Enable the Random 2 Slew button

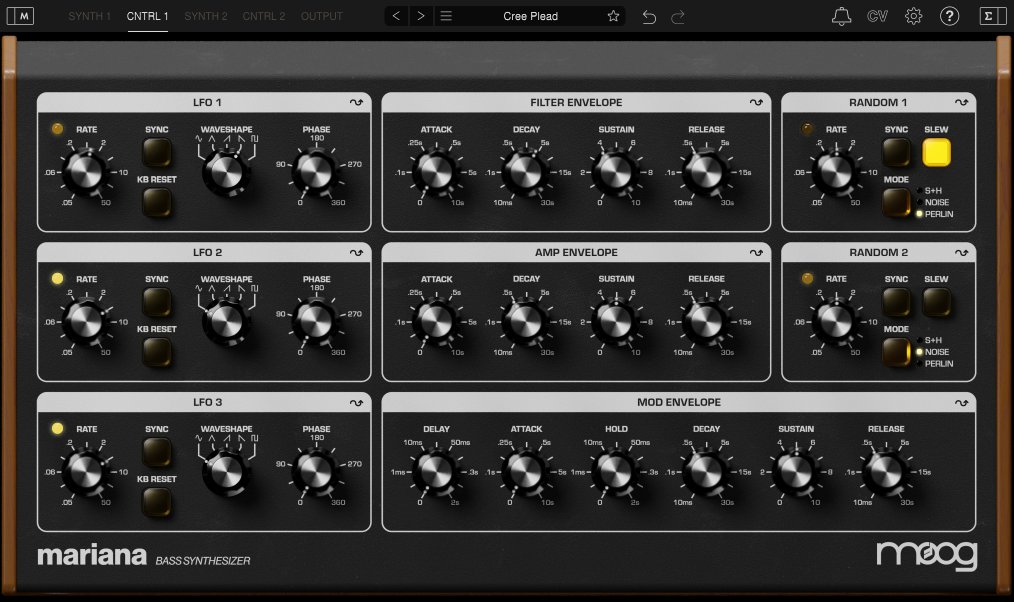tap(936, 302)
